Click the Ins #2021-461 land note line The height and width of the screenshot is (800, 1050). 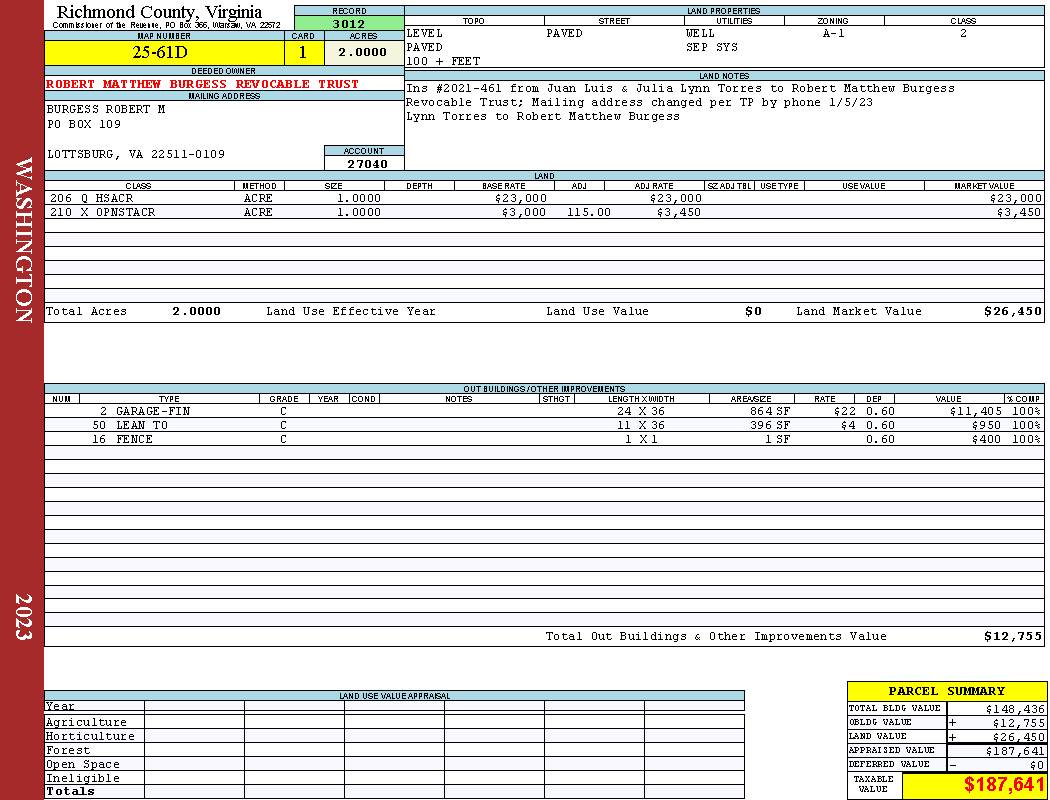click(x=680, y=88)
